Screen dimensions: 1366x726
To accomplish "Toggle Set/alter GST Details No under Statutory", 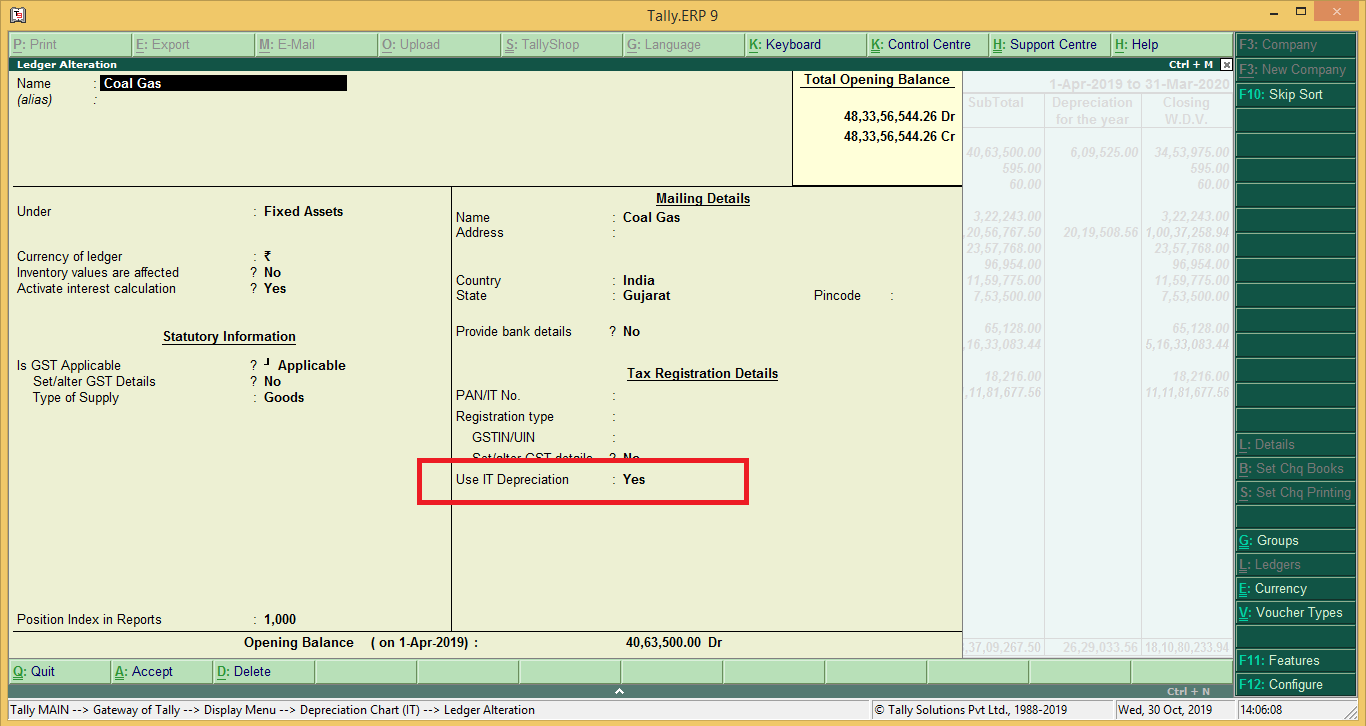I will coord(272,381).
